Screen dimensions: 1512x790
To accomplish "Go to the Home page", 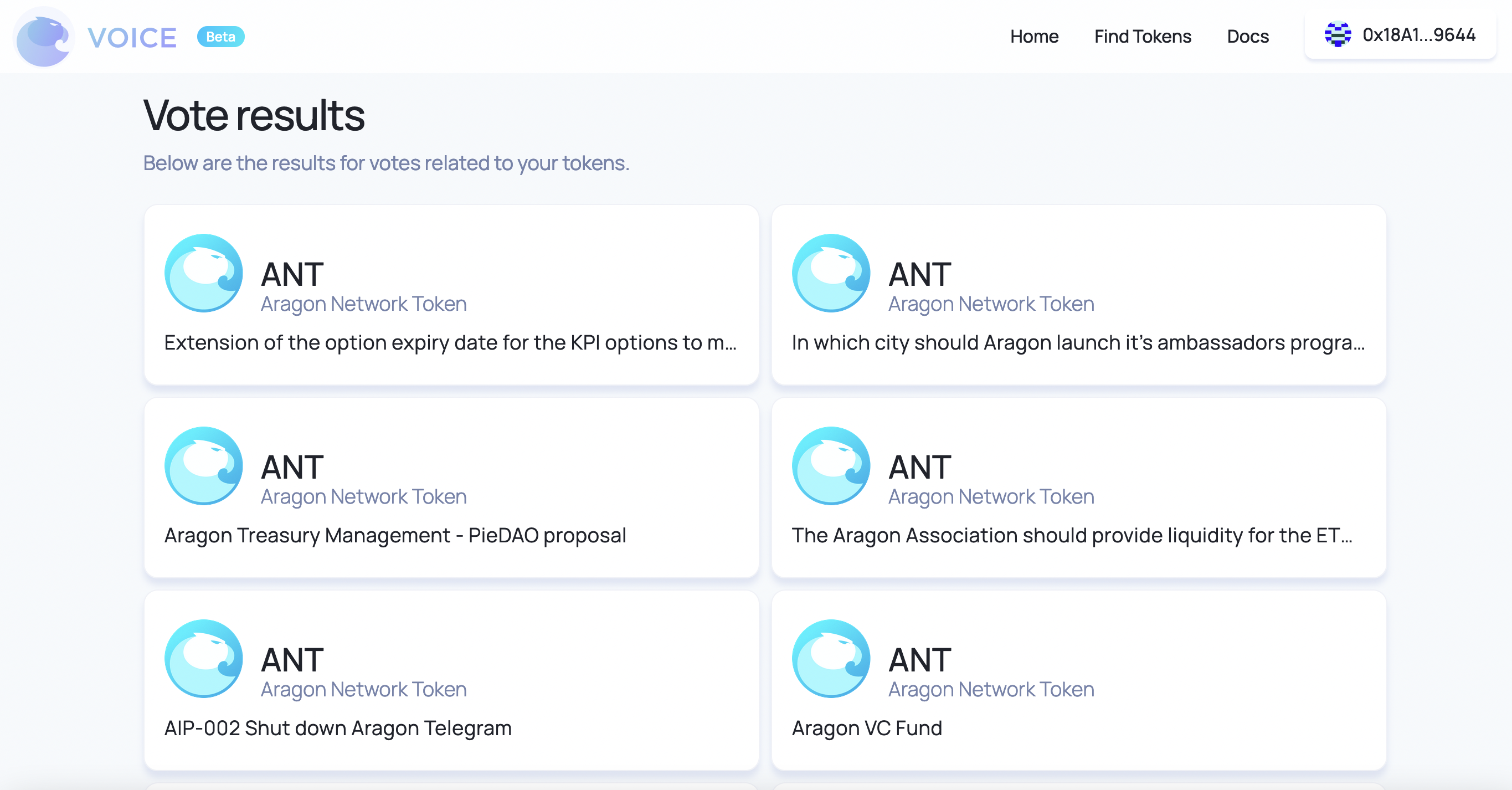I will click(1034, 37).
